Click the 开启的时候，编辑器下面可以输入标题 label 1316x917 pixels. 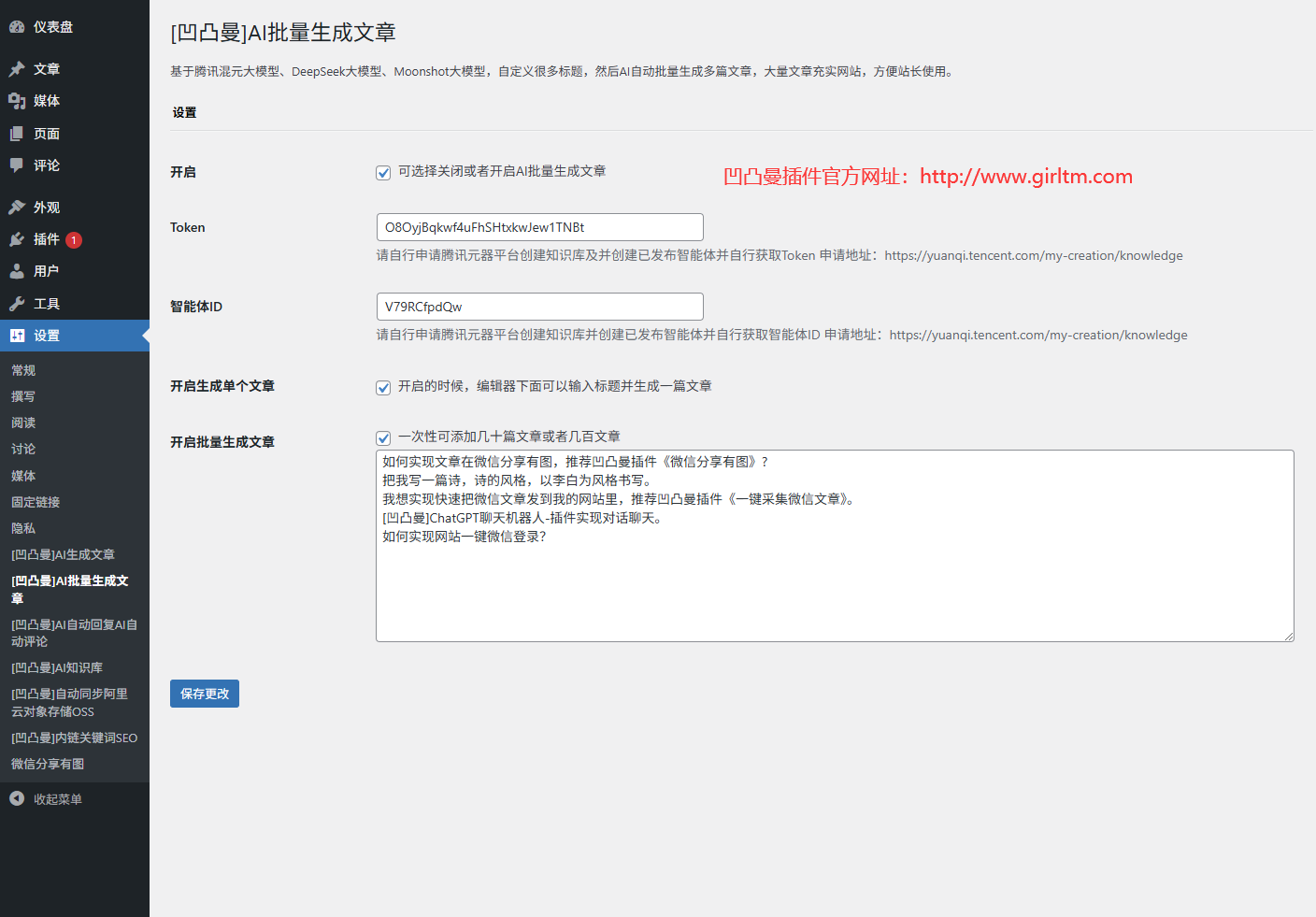[x=555, y=386]
